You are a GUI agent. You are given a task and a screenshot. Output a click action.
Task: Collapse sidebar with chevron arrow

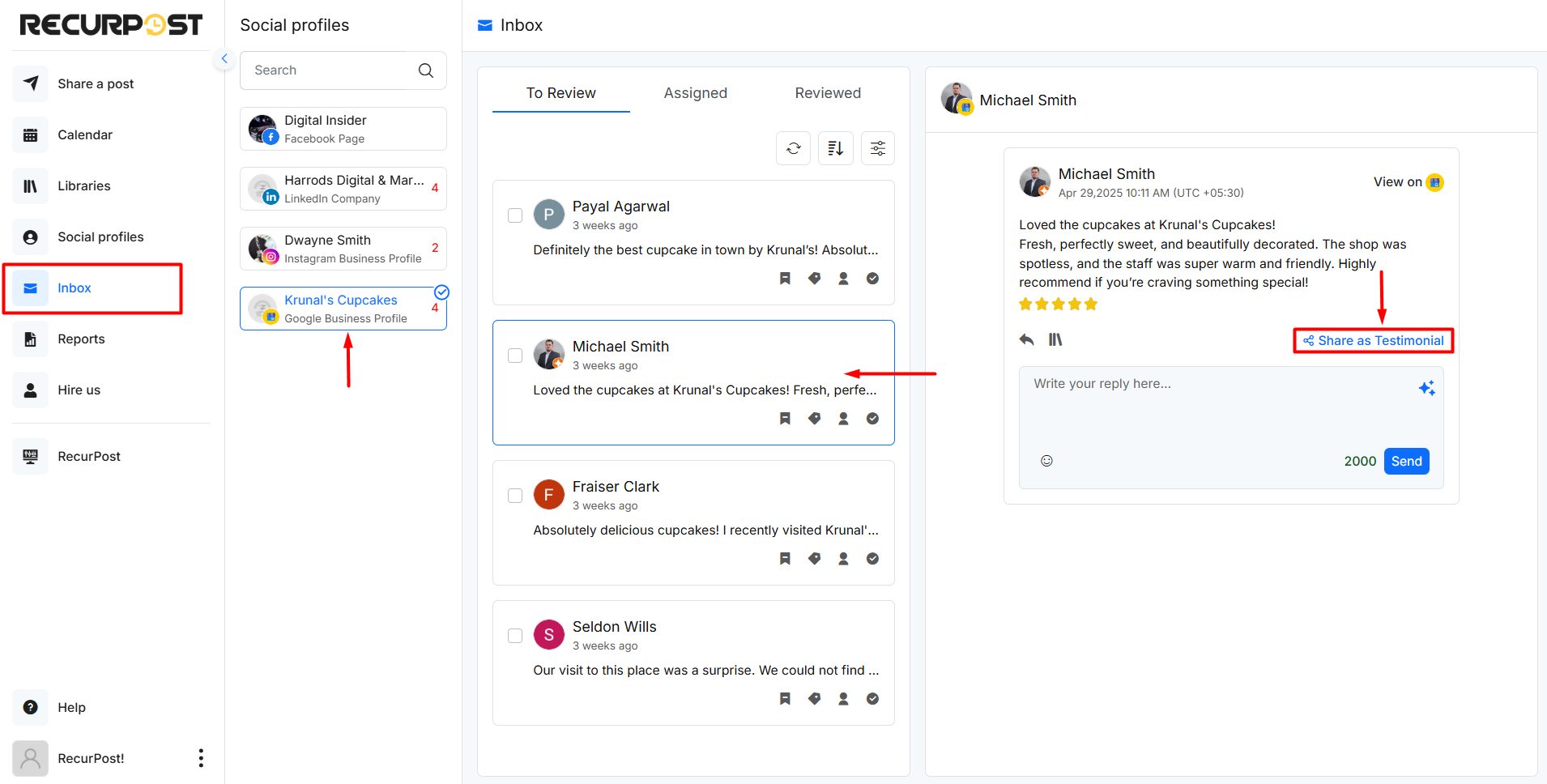[224, 59]
